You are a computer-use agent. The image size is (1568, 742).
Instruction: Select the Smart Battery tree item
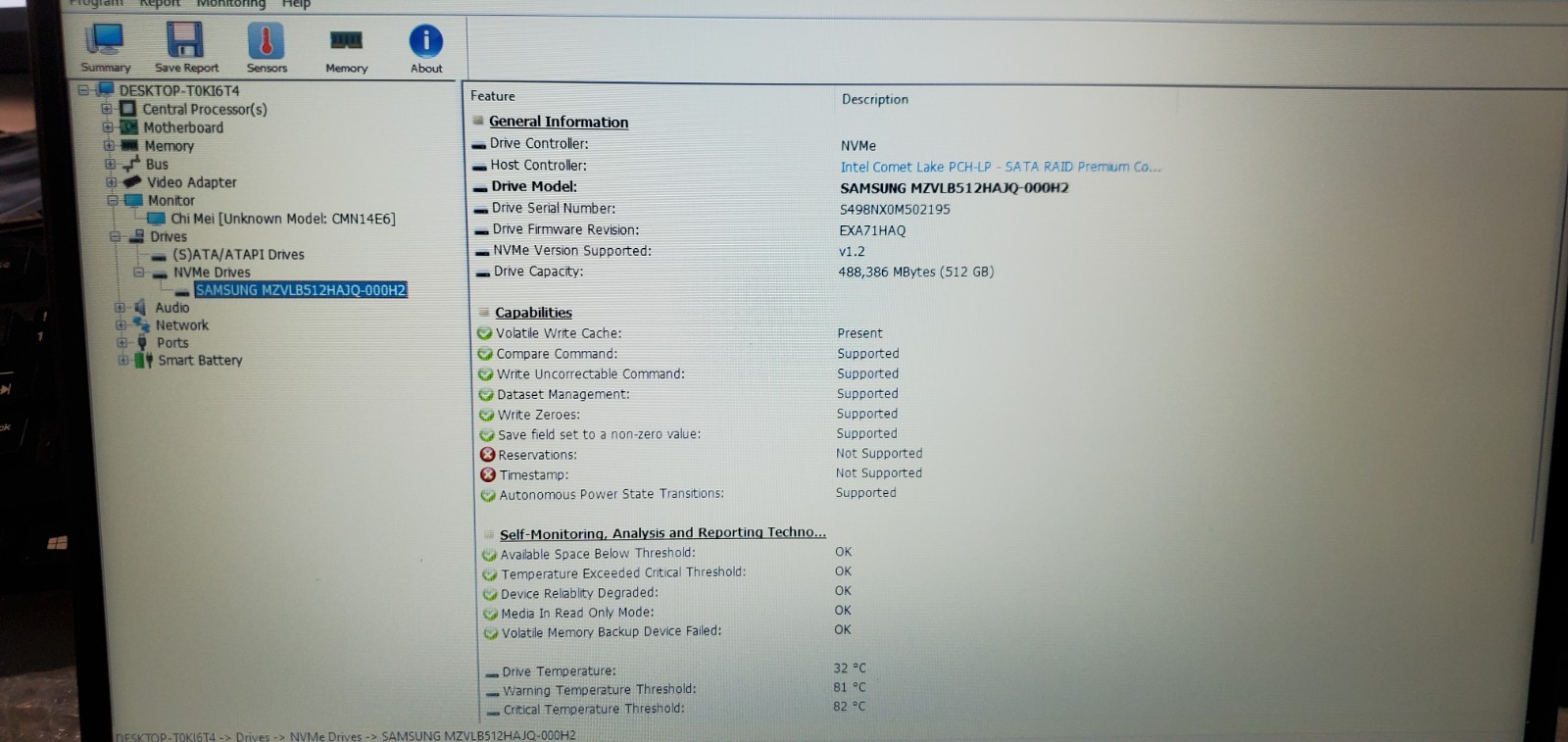200,360
